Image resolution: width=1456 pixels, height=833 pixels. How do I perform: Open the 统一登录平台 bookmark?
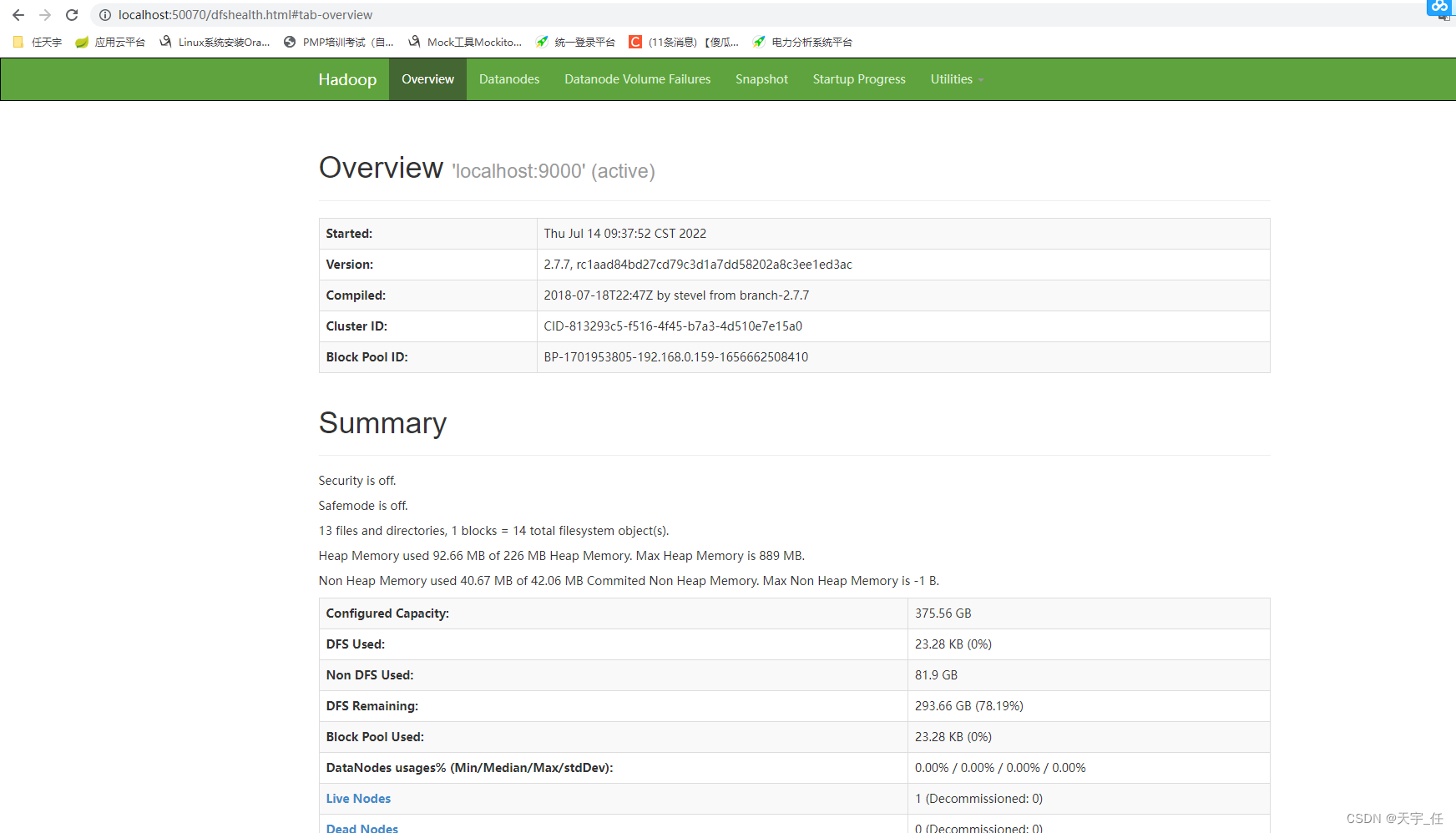point(575,43)
